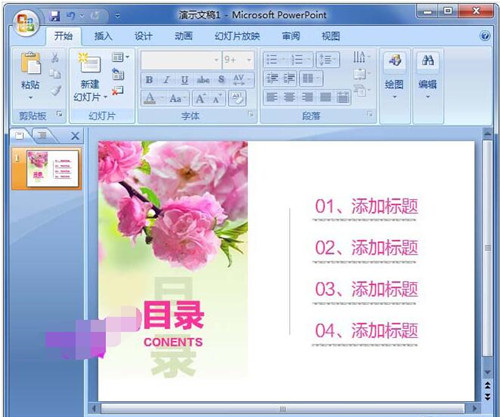The width and height of the screenshot is (500, 417).
Task: Click the Office button logo
Action: click(25, 23)
